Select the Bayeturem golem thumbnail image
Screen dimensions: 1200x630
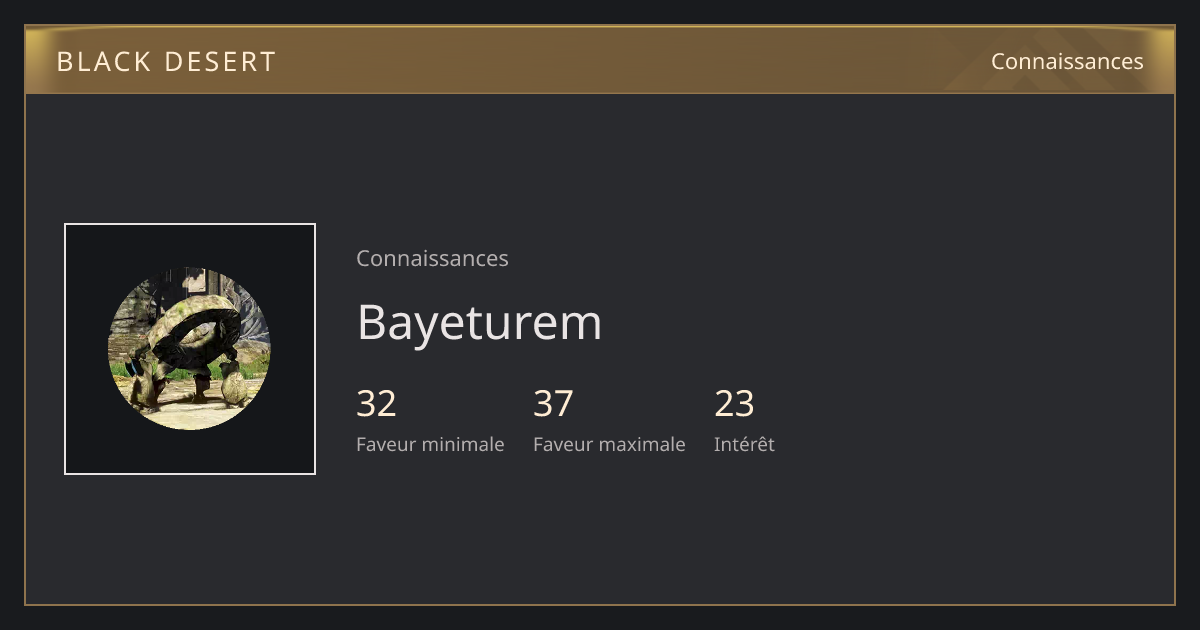190,349
